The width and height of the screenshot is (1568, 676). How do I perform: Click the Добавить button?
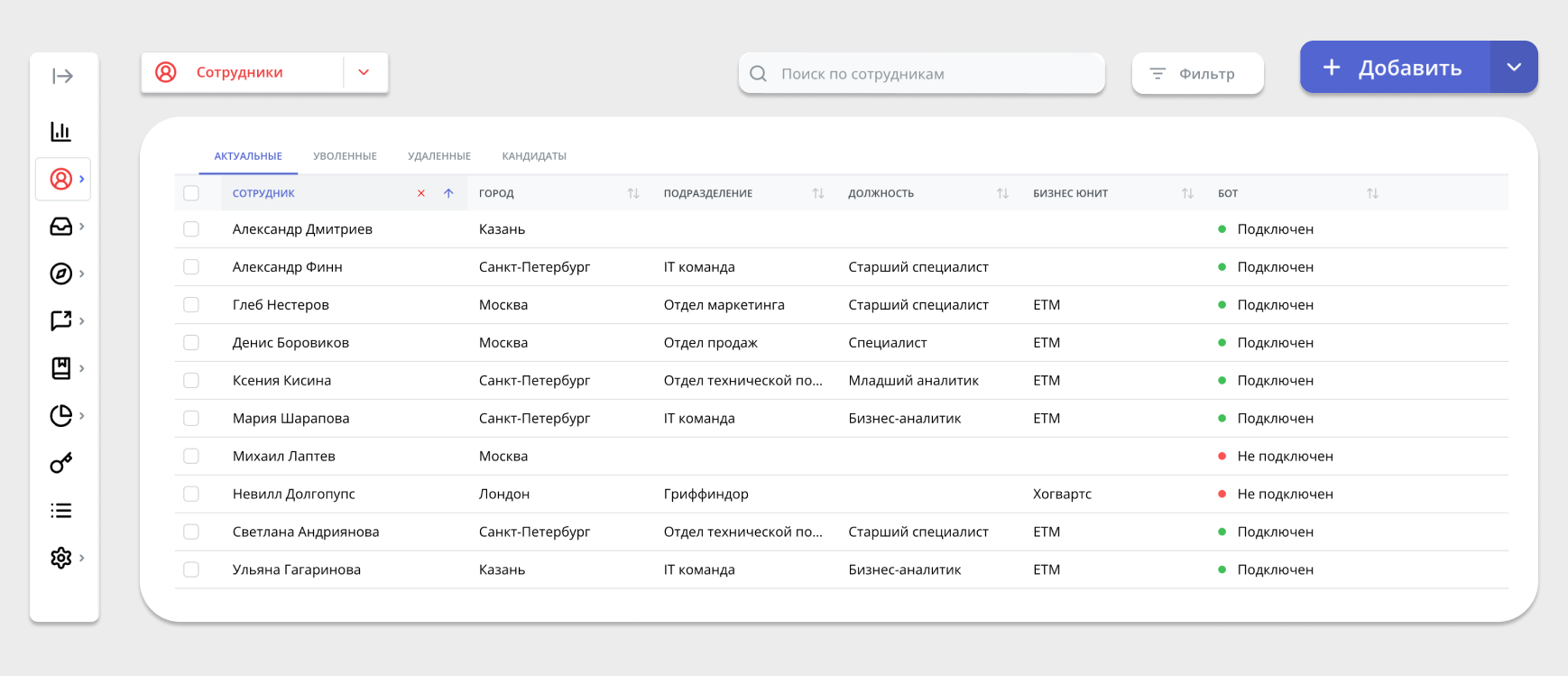[1395, 67]
